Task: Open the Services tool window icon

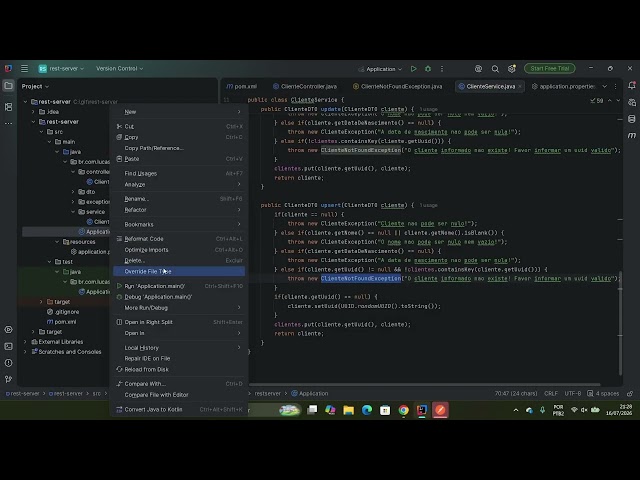Action: pos(8,329)
